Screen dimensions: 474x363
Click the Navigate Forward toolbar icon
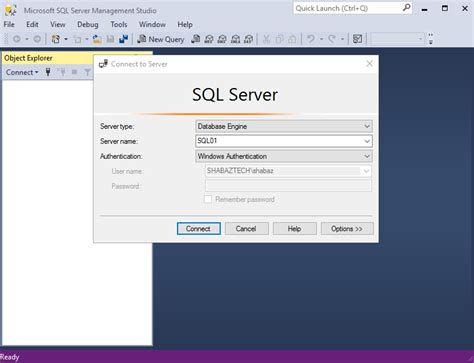point(37,39)
